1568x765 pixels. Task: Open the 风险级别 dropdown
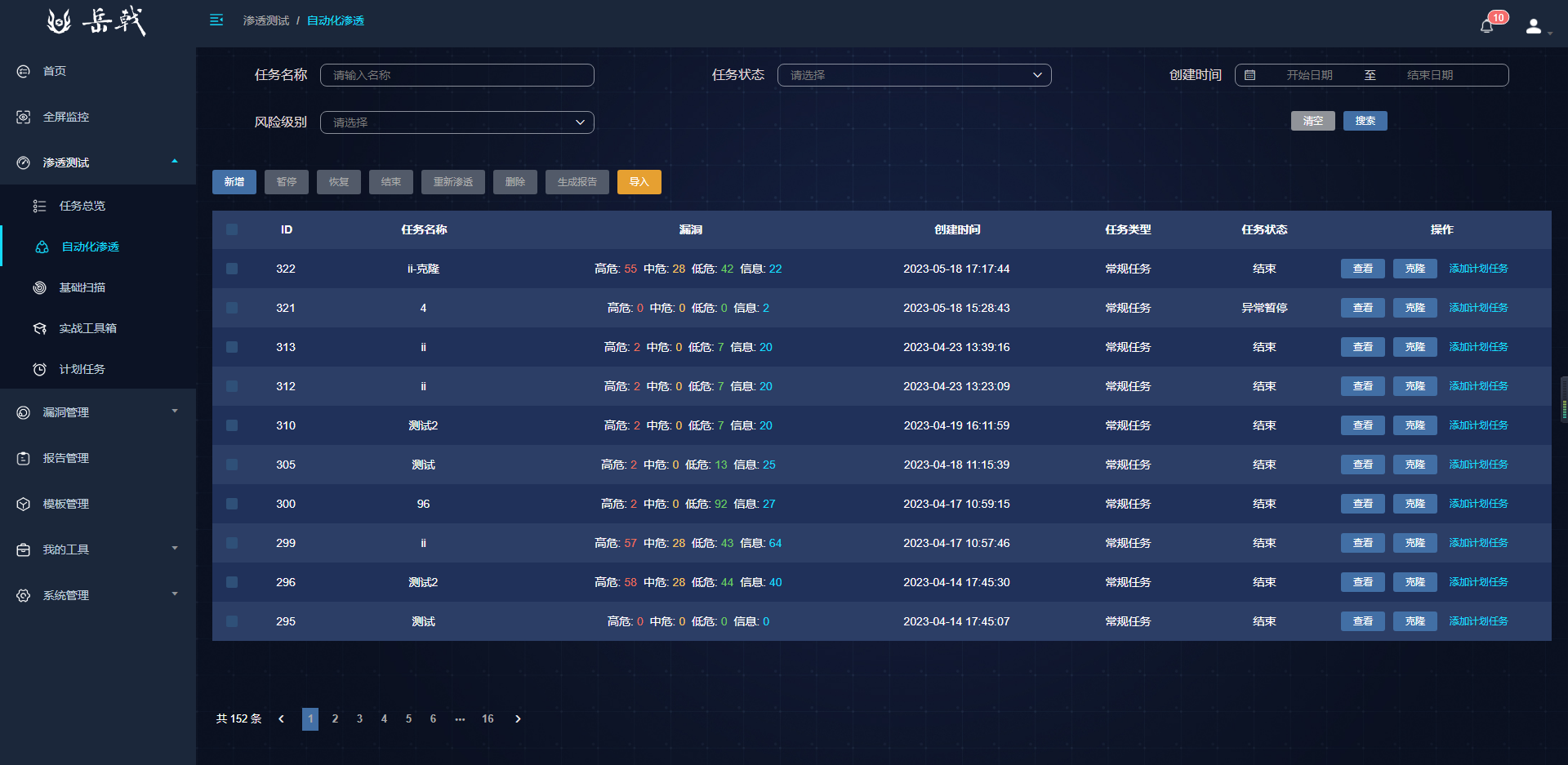pyautogui.click(x=457, y=122)
